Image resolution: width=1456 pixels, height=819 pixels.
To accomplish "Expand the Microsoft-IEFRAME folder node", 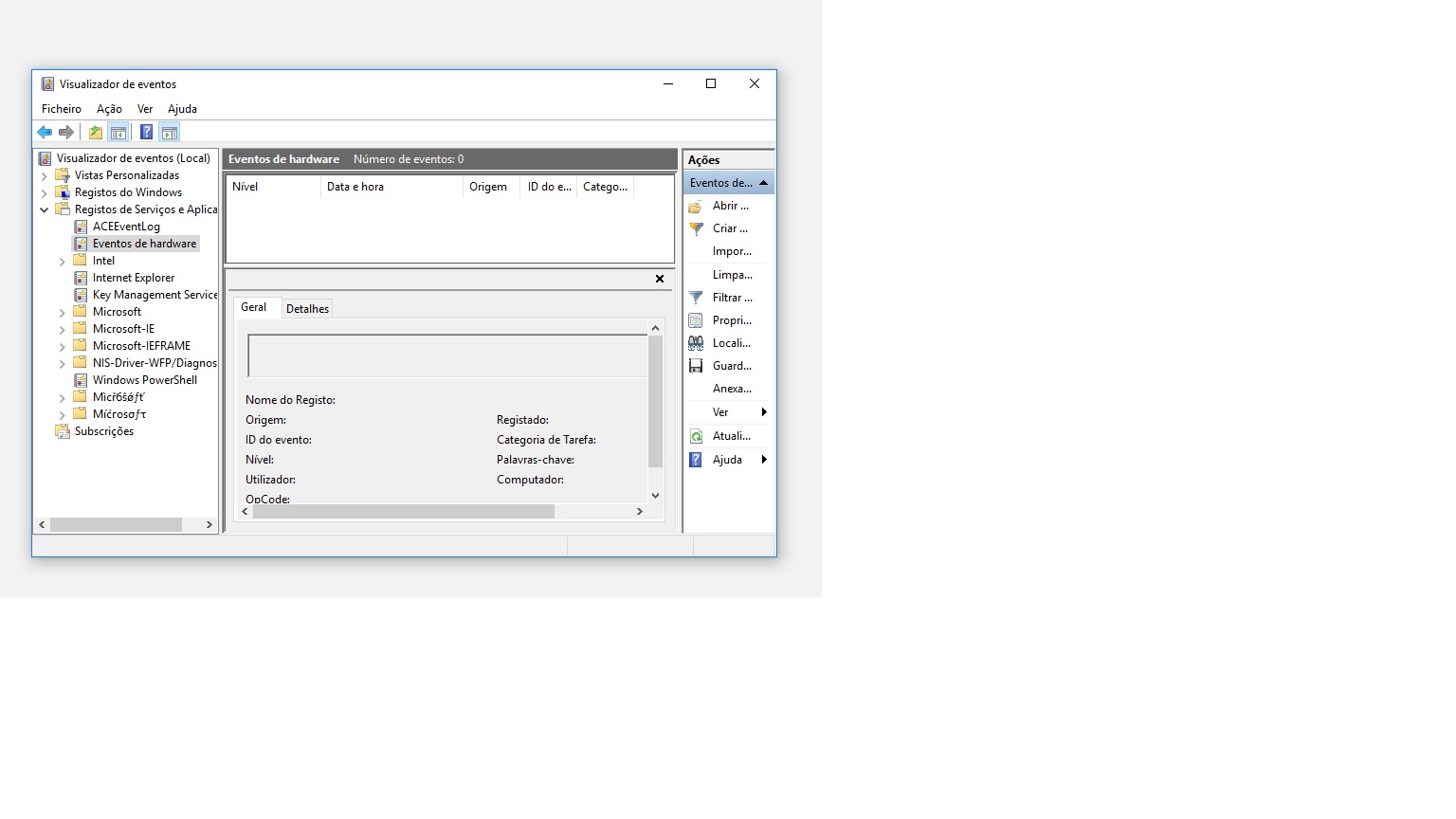I will pos(63,346).
